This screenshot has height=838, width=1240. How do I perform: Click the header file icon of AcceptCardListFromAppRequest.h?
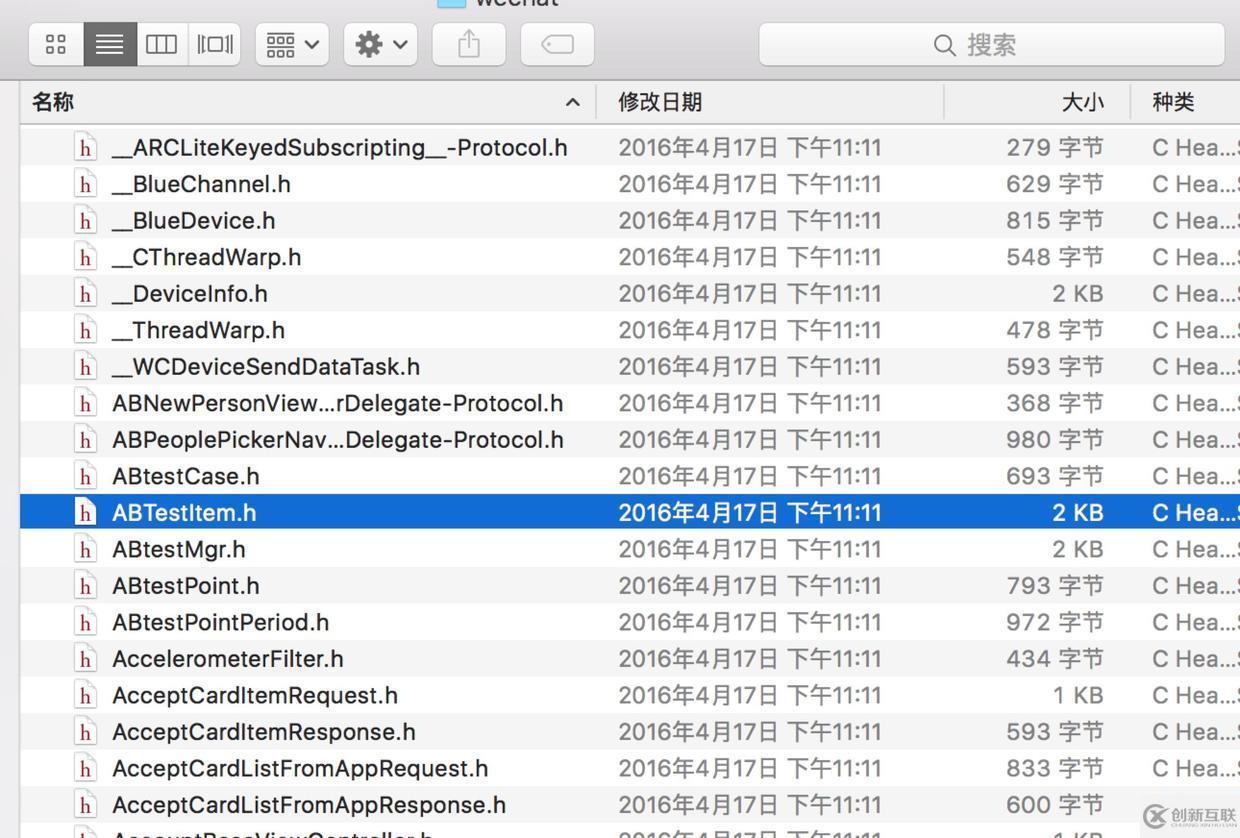(86, 768)
